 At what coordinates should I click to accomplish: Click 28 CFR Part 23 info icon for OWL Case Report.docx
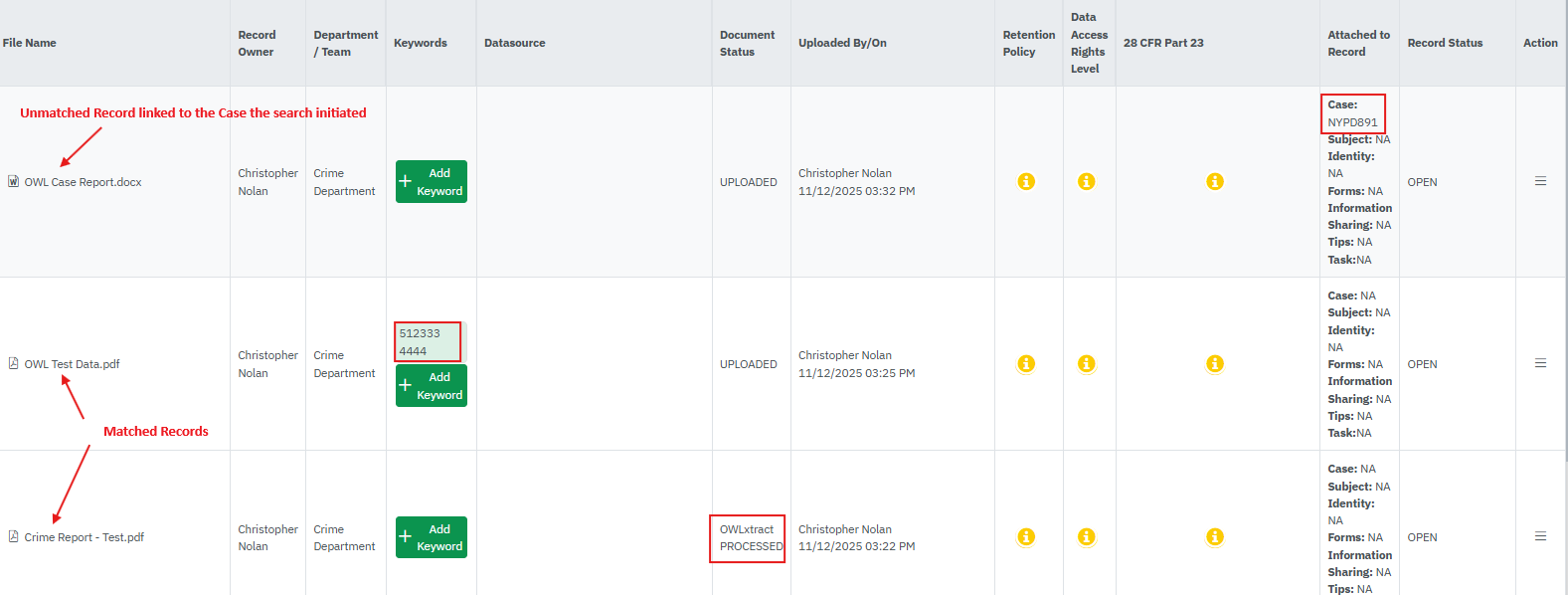1215,182
